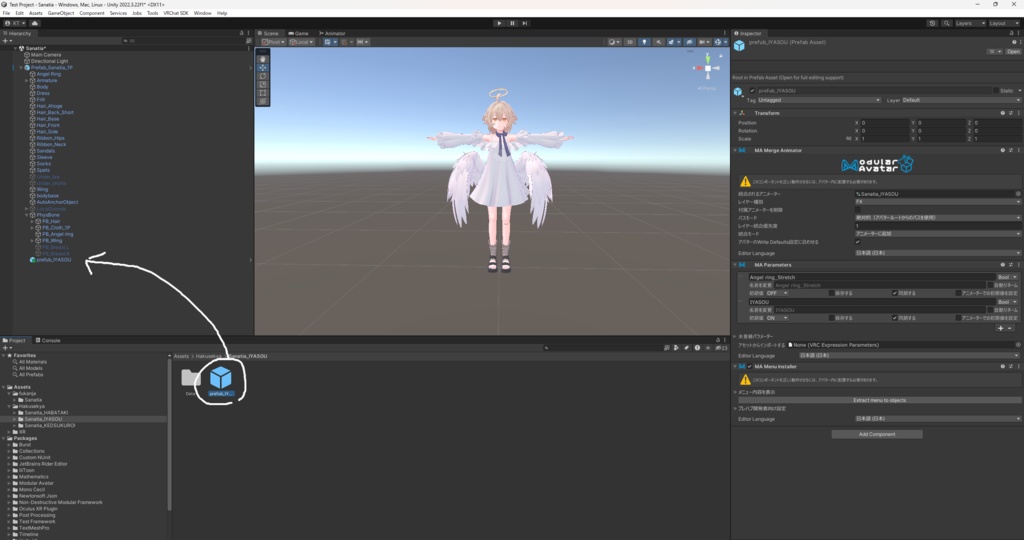
Task: Open the Layer Default dropdown
Action: [961, 100]
